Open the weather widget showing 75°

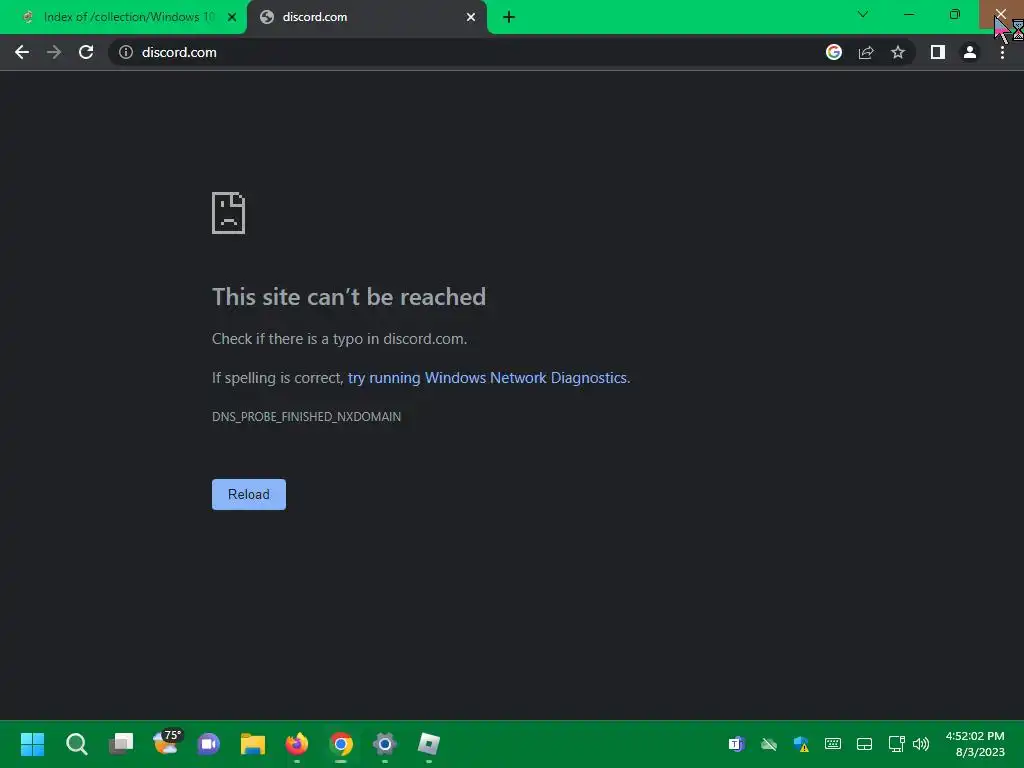[x=166, y=743]
